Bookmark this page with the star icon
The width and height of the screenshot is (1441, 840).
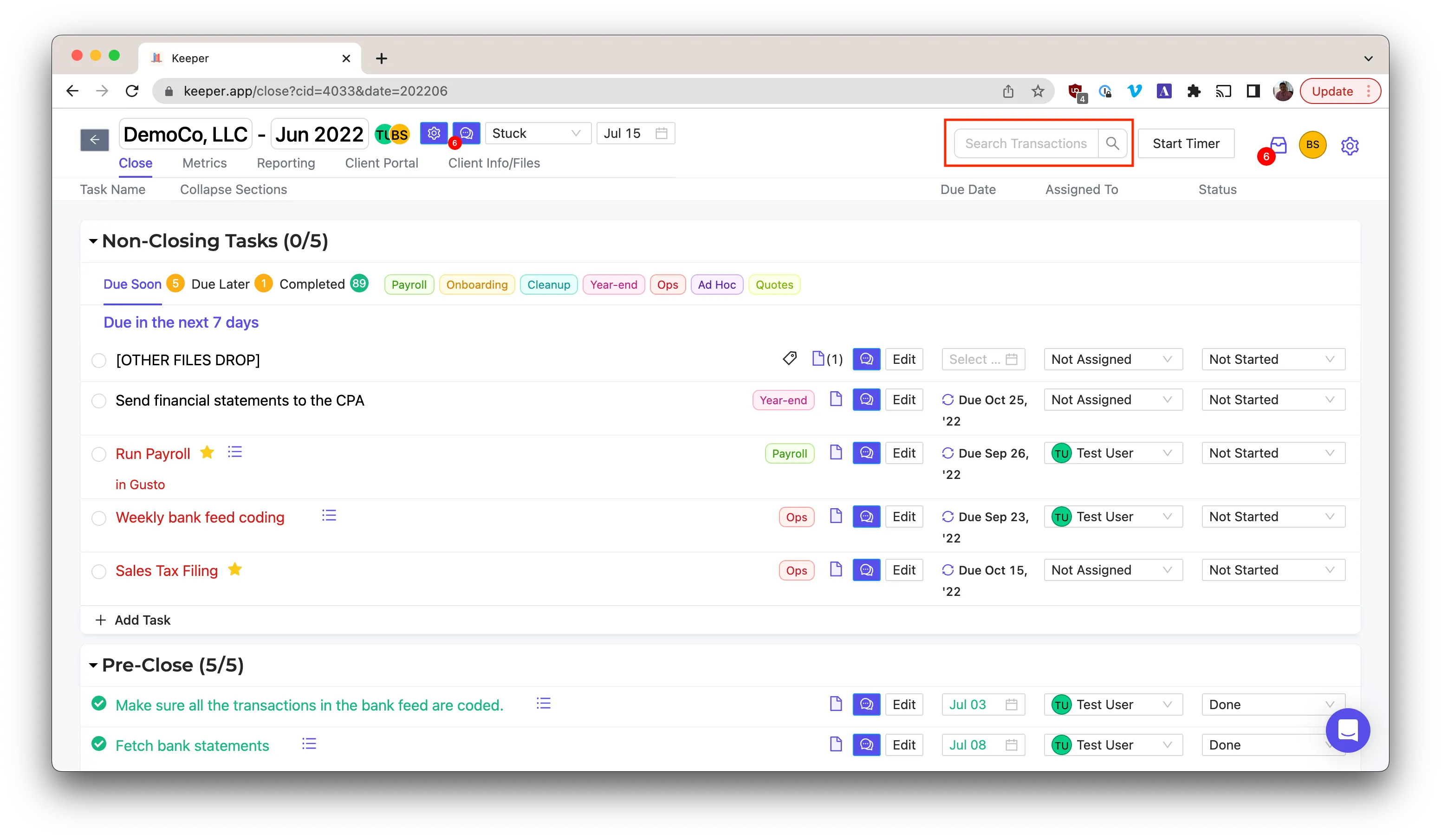(1038, 91)
